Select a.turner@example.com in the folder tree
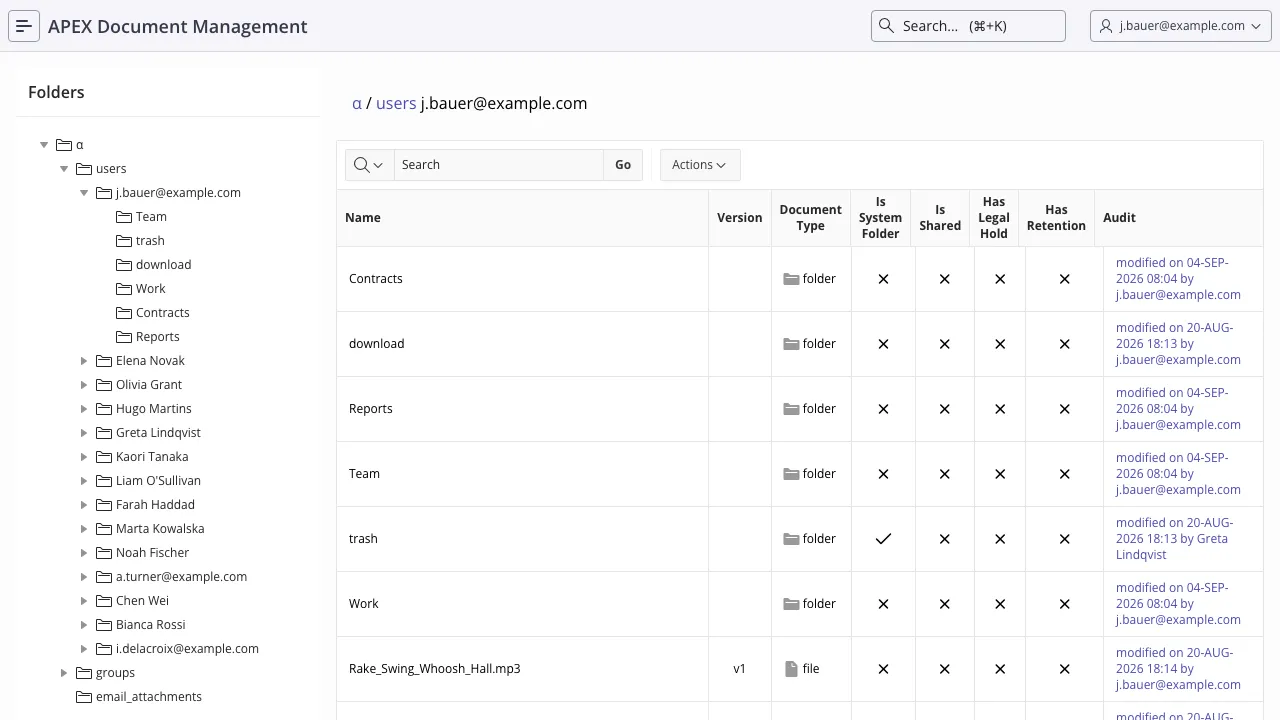This screenshot has width=1280, height=720. pyautogui.click(x=181, y=577)
